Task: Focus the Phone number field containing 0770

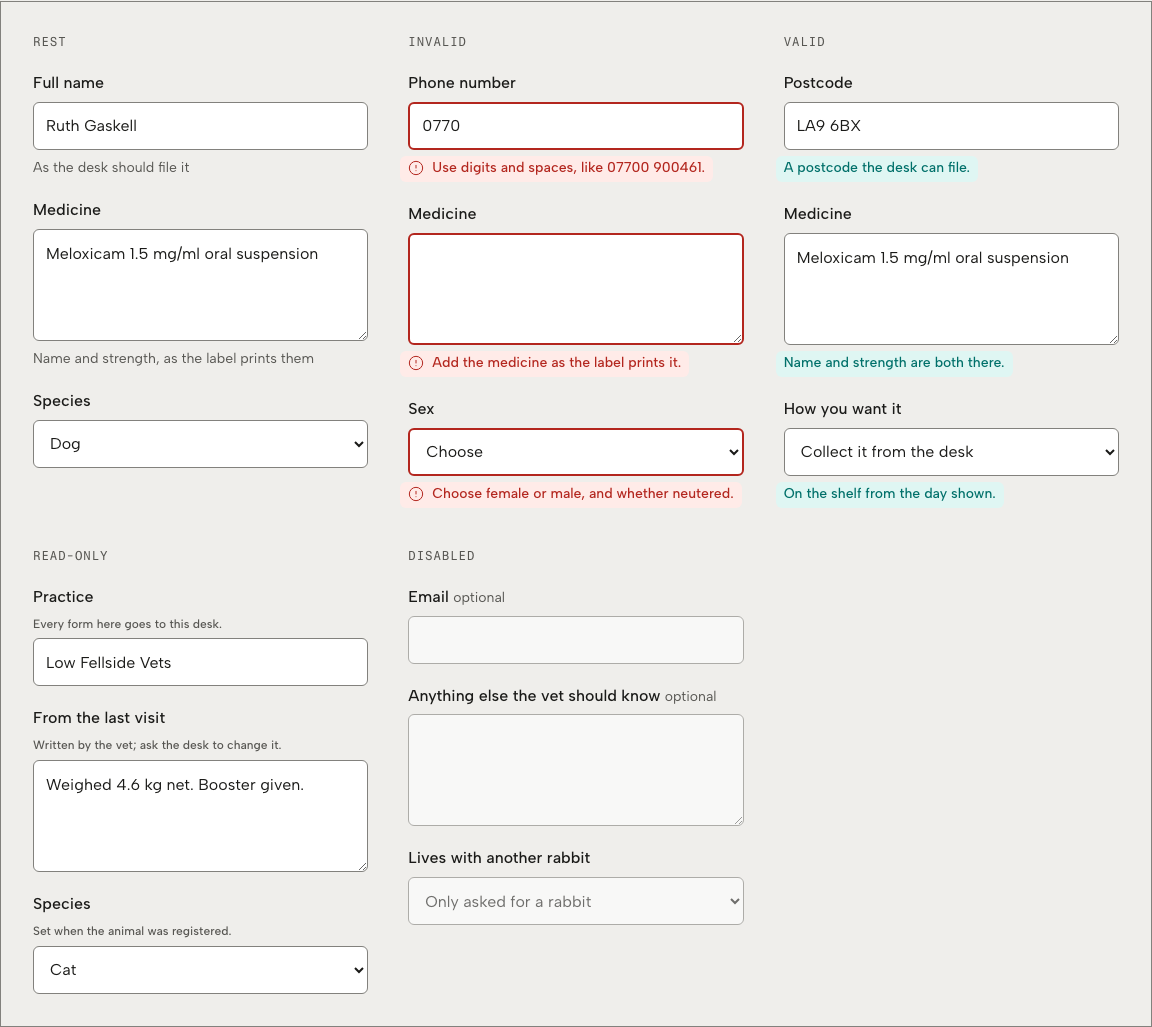Action: 576,126
